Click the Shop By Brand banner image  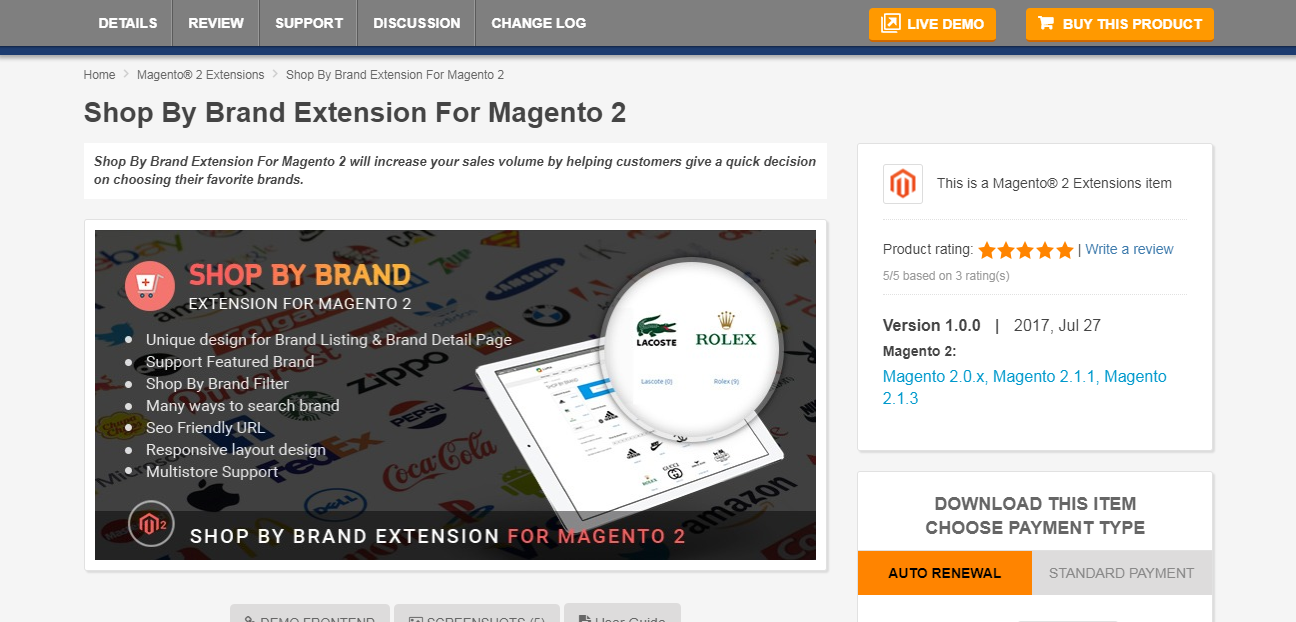click(x=455, y=395)
